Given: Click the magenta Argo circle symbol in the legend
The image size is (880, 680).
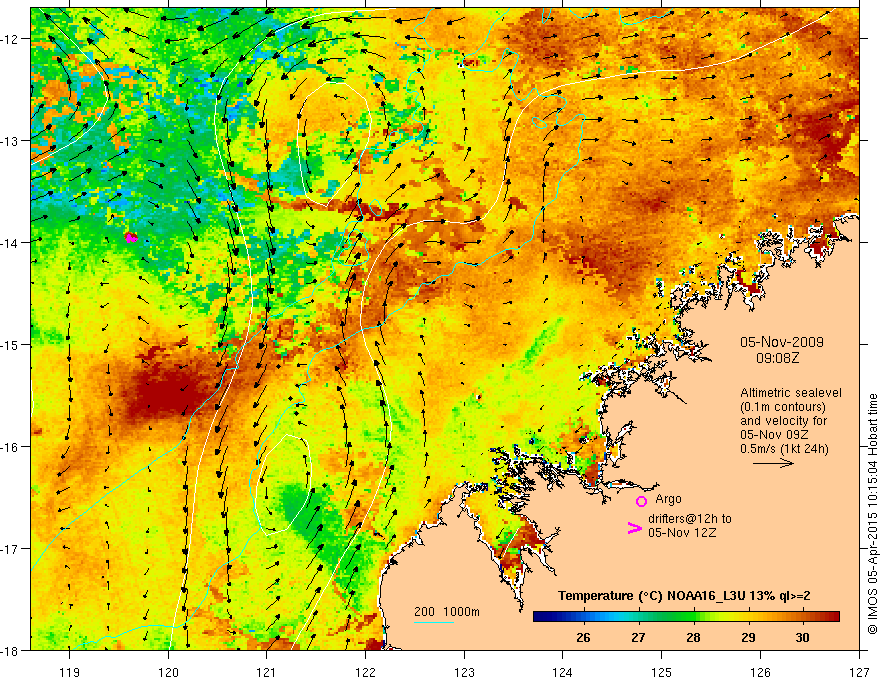Looking at the screenshot, I should 641,501.
